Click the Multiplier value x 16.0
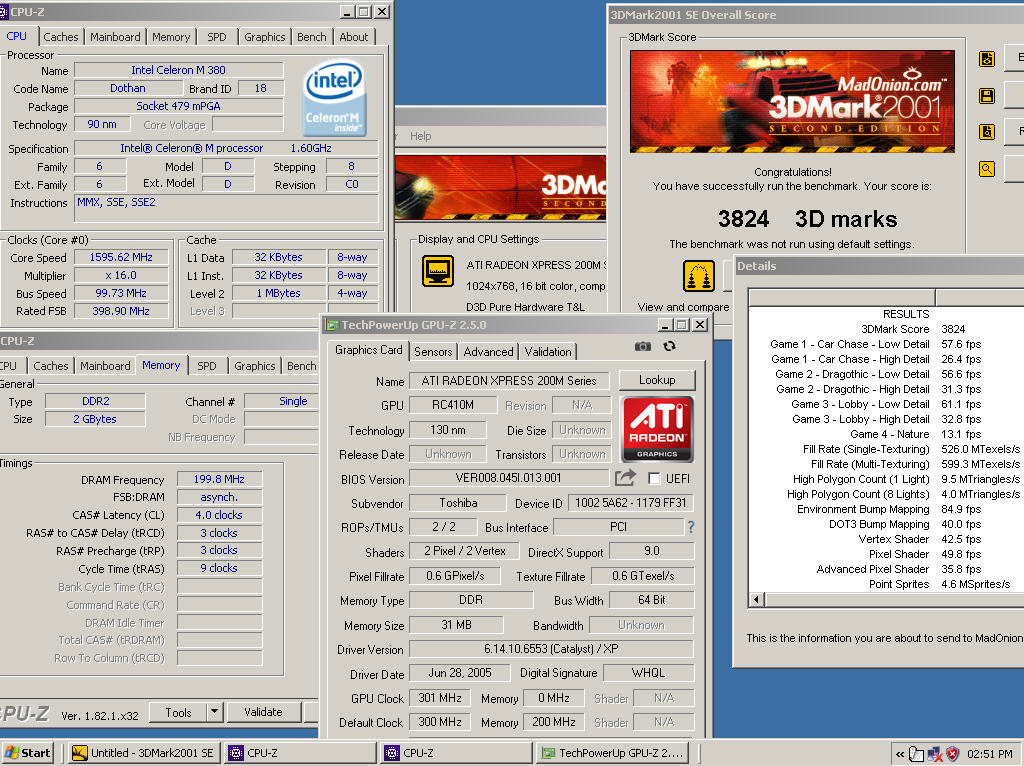Screen dimensions: 1024x766 (121, 276)
